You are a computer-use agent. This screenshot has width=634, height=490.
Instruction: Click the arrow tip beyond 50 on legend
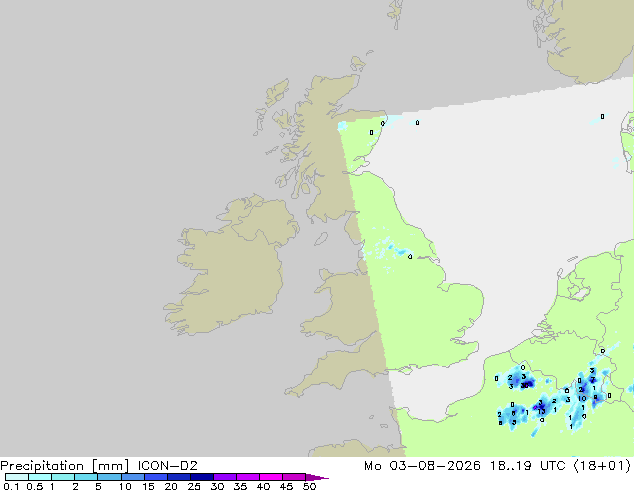click(x=317, y=477)
